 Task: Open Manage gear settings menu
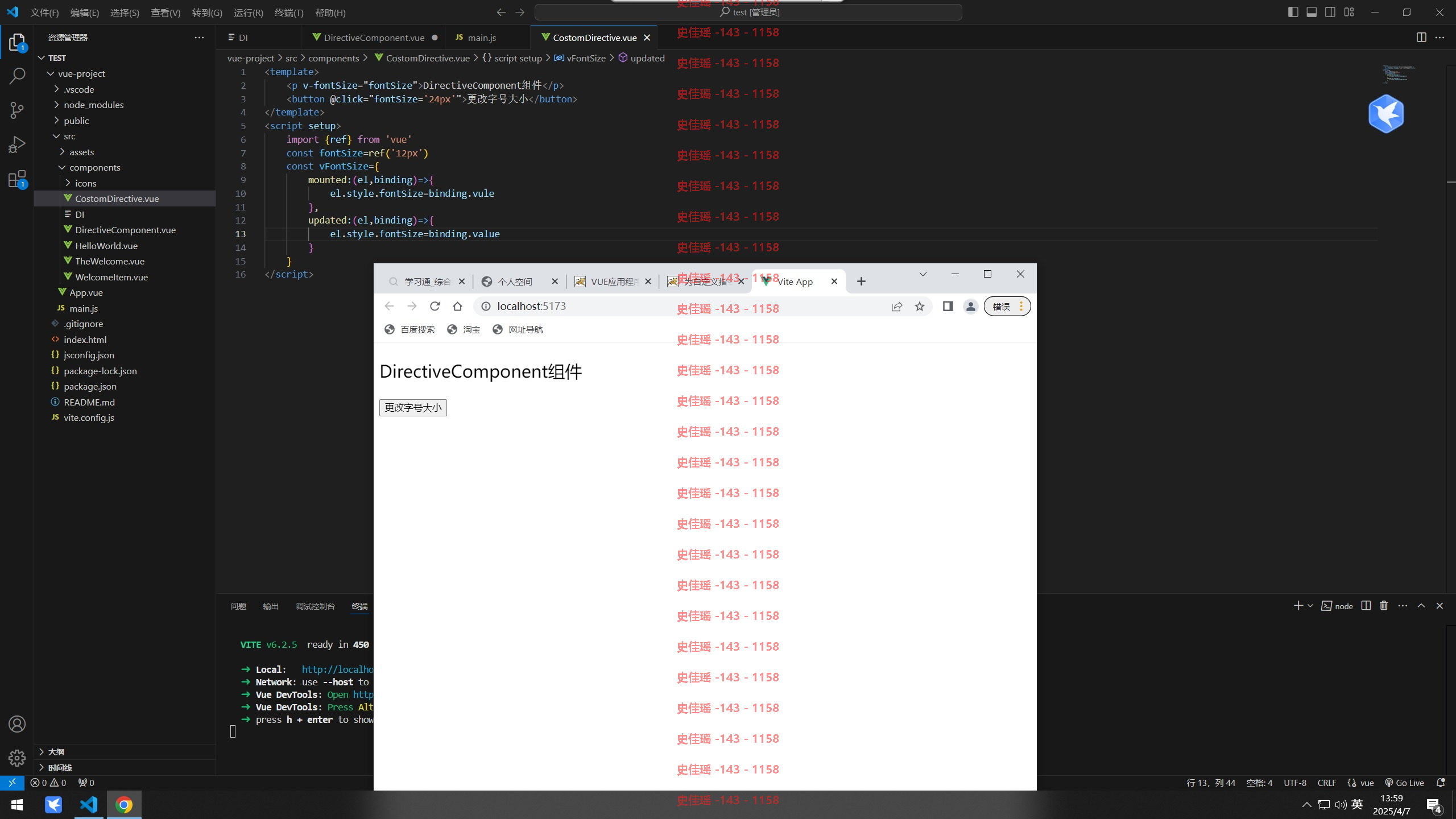pyautogui.click(x=17, y=758)
